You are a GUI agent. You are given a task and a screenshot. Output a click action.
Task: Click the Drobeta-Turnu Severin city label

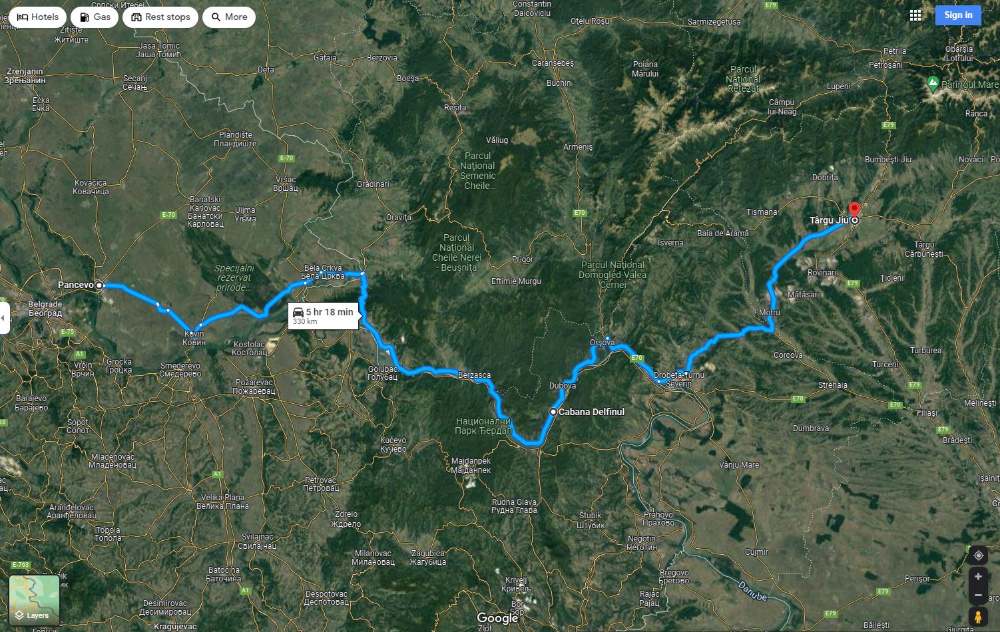click(x=680, y=379)
